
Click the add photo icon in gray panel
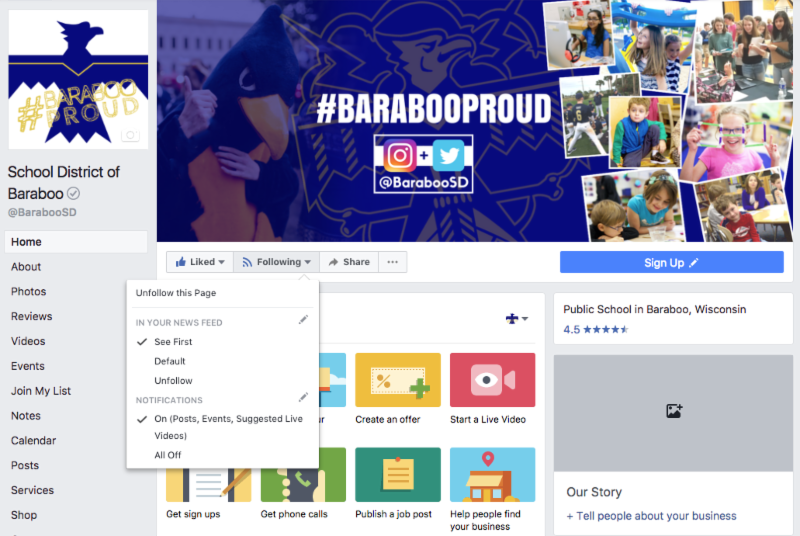pyautogui.click(x=673, y=411)
